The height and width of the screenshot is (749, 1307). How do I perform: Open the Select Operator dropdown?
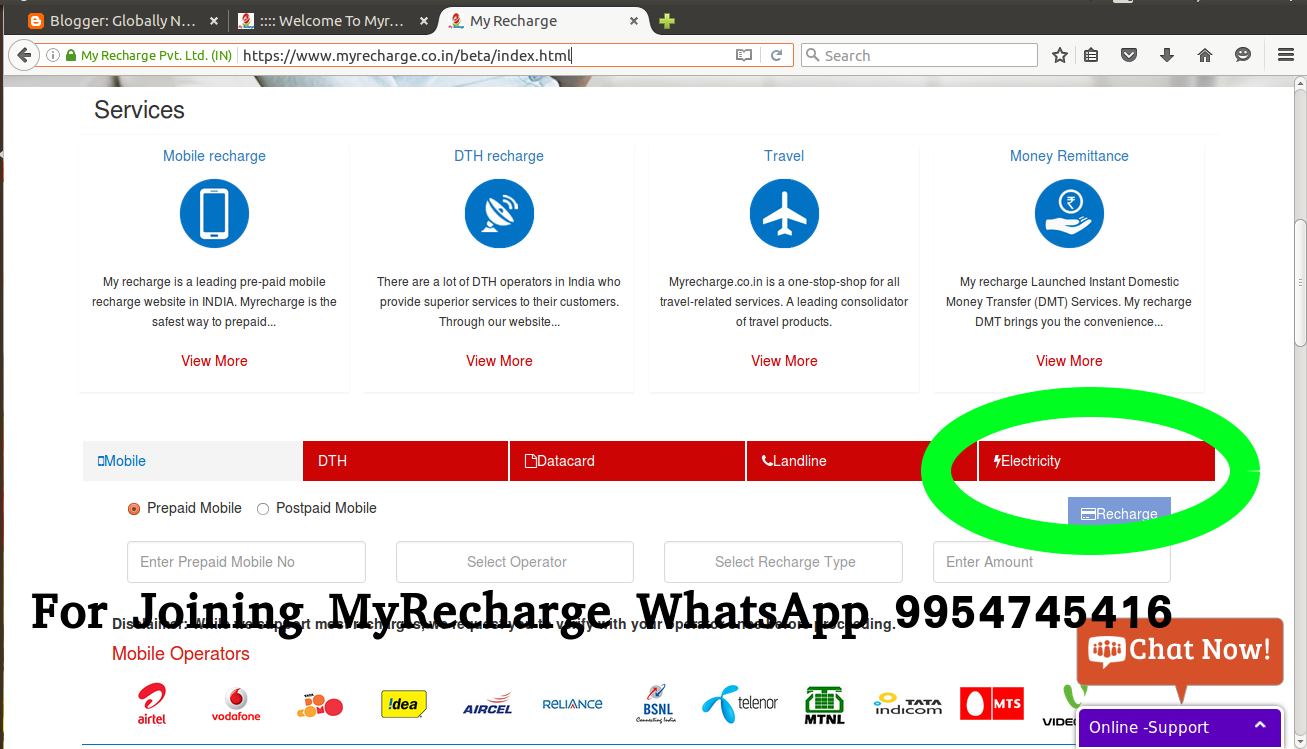[x=514, y=562]
